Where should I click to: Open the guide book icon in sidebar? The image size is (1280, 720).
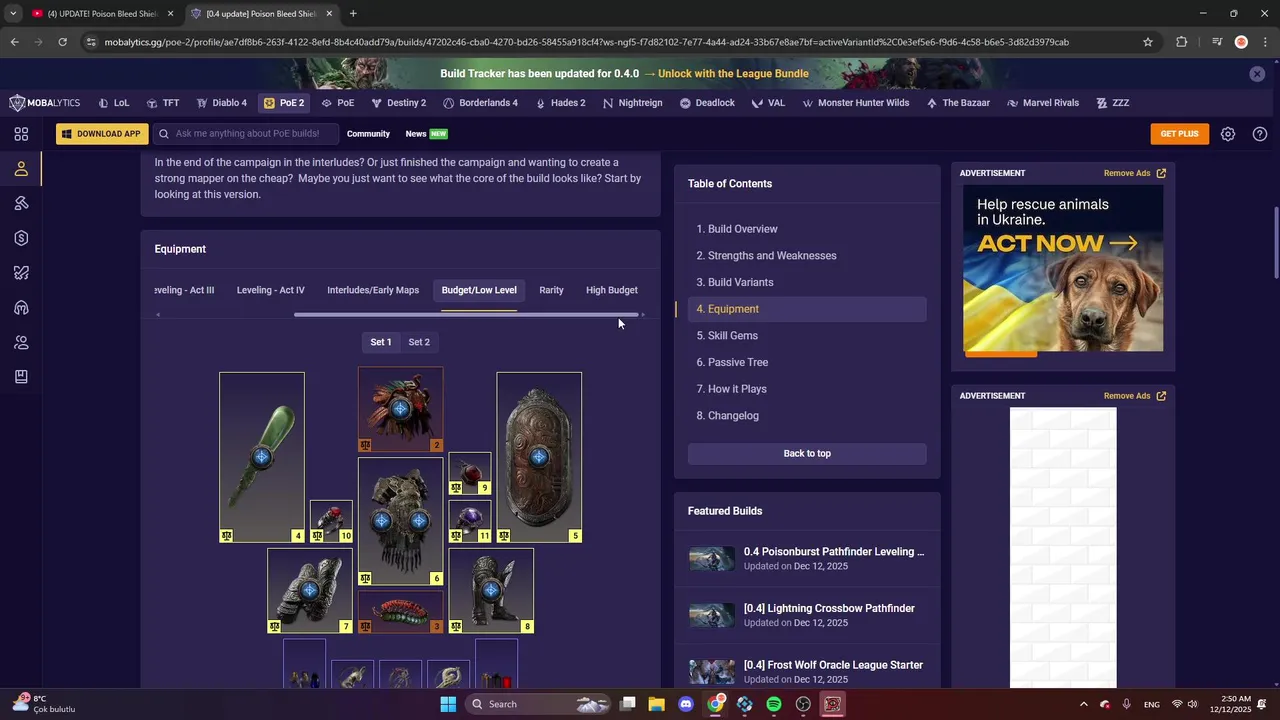pos(21,377)
